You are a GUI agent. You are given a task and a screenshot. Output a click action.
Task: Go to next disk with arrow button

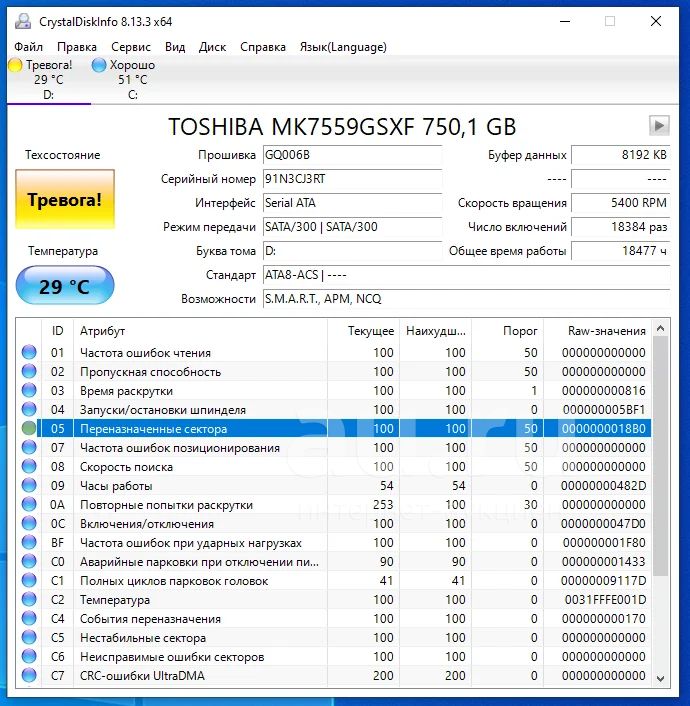(x=659, y=126)
